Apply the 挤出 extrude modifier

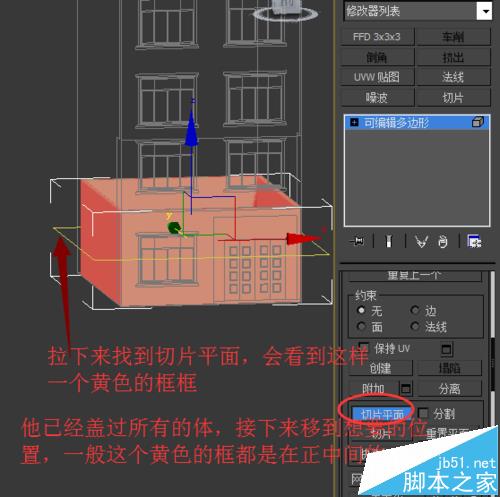[x=453, y=57]
